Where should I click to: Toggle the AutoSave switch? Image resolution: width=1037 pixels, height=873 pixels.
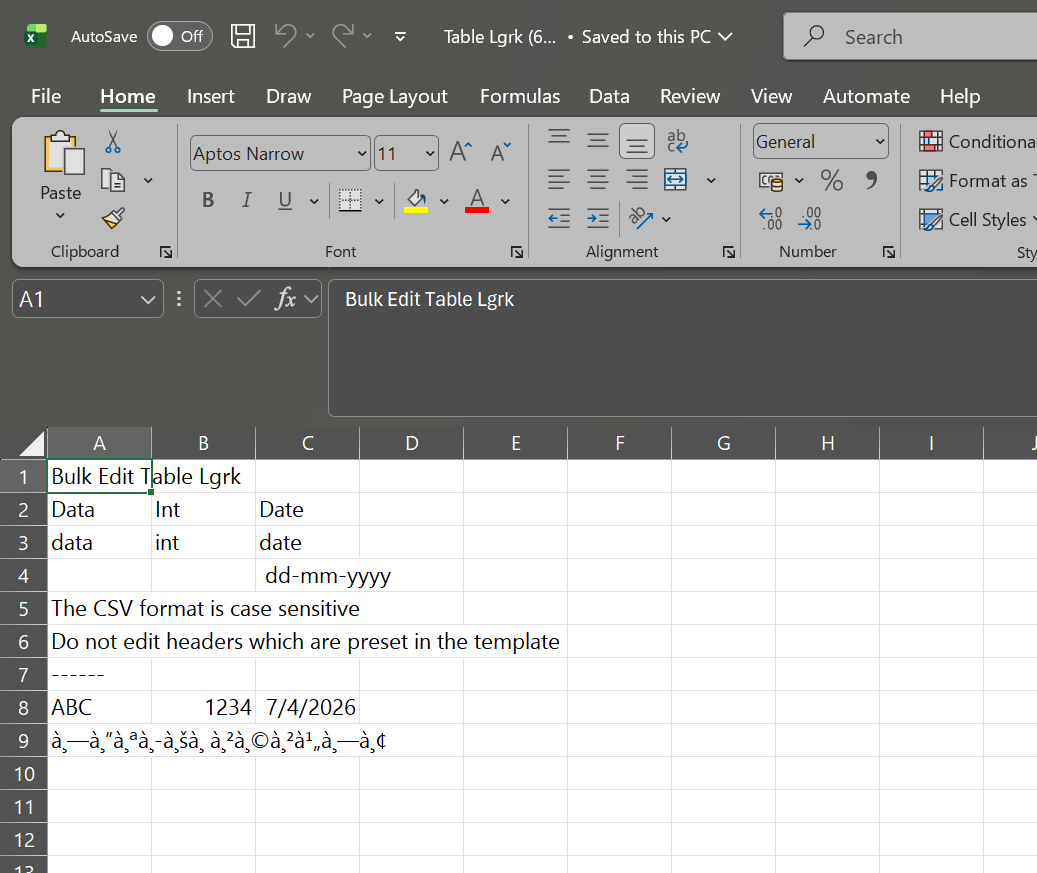click(179, 37)
